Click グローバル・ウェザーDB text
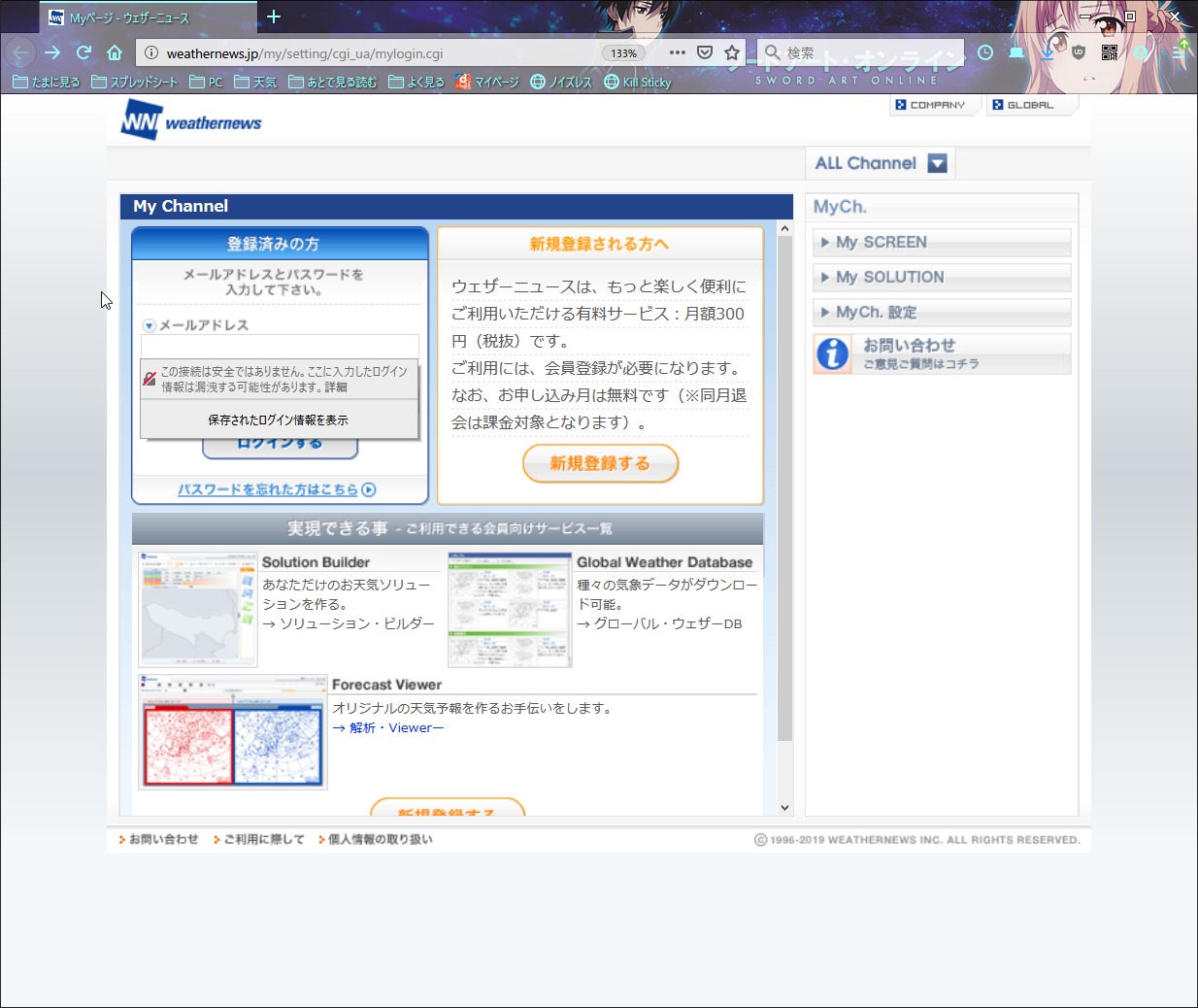1198x1008 pixels. (x=668, y=623)
